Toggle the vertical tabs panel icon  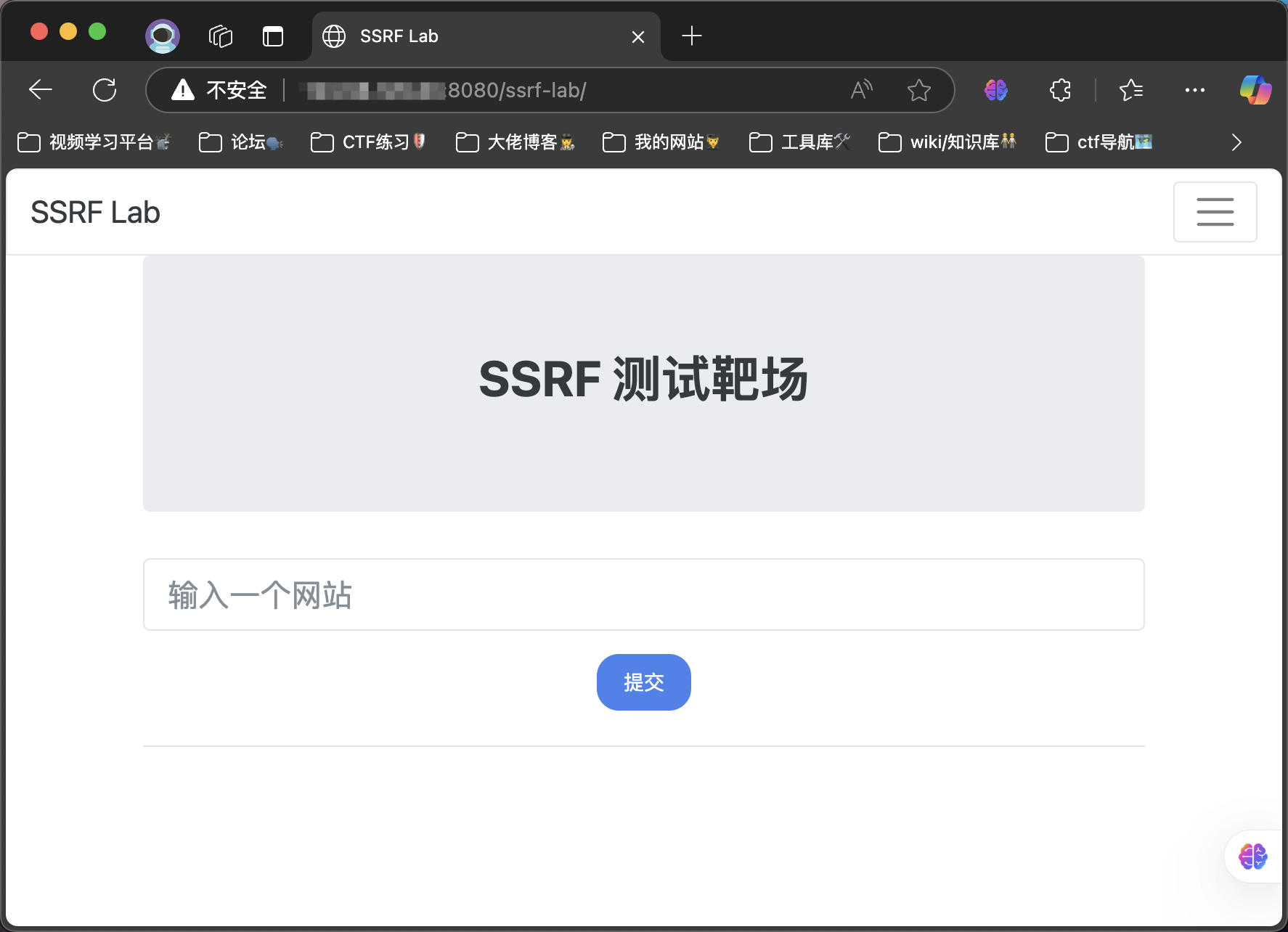[x=273, y=36]
